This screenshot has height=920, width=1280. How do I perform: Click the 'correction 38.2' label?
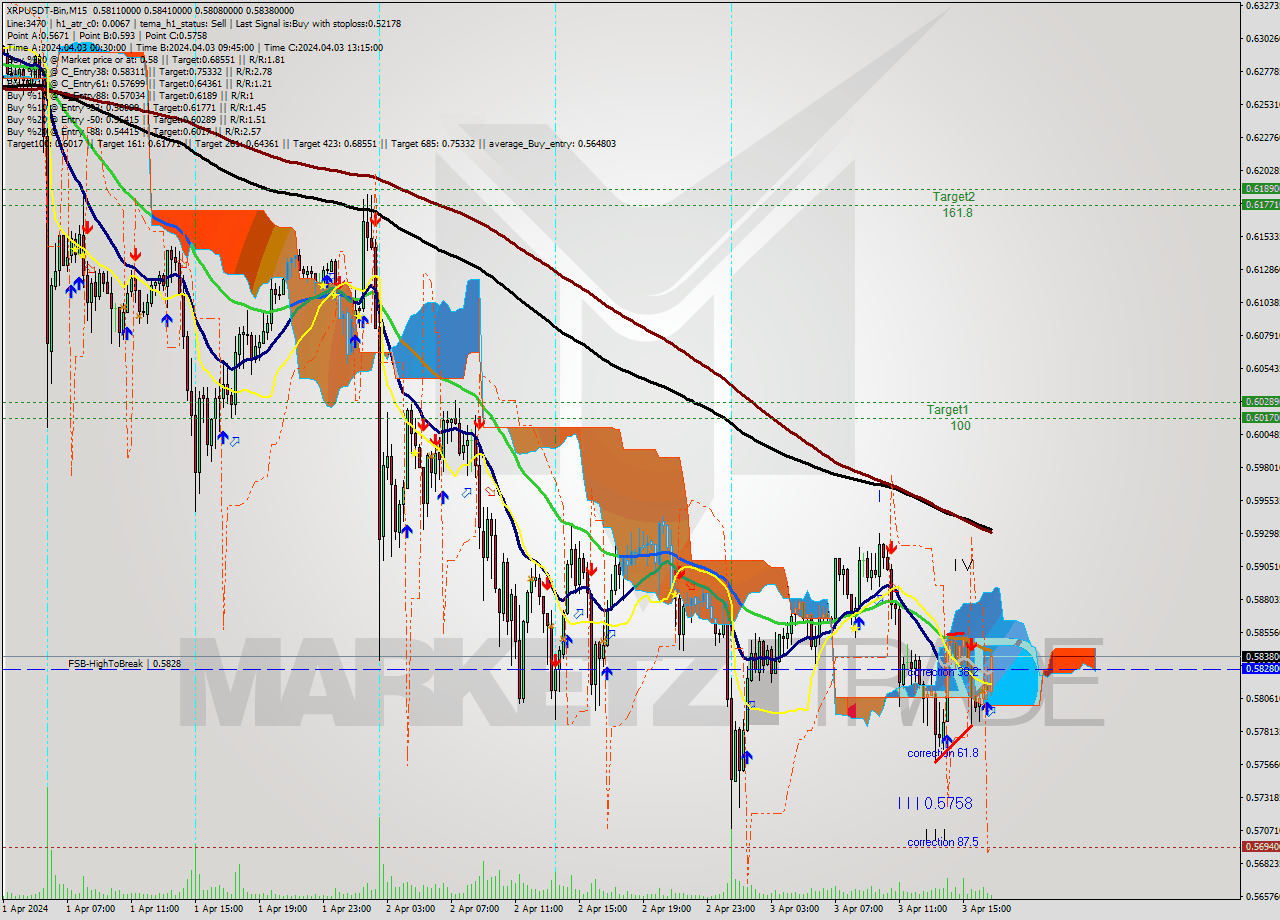[x=943, y=672]
